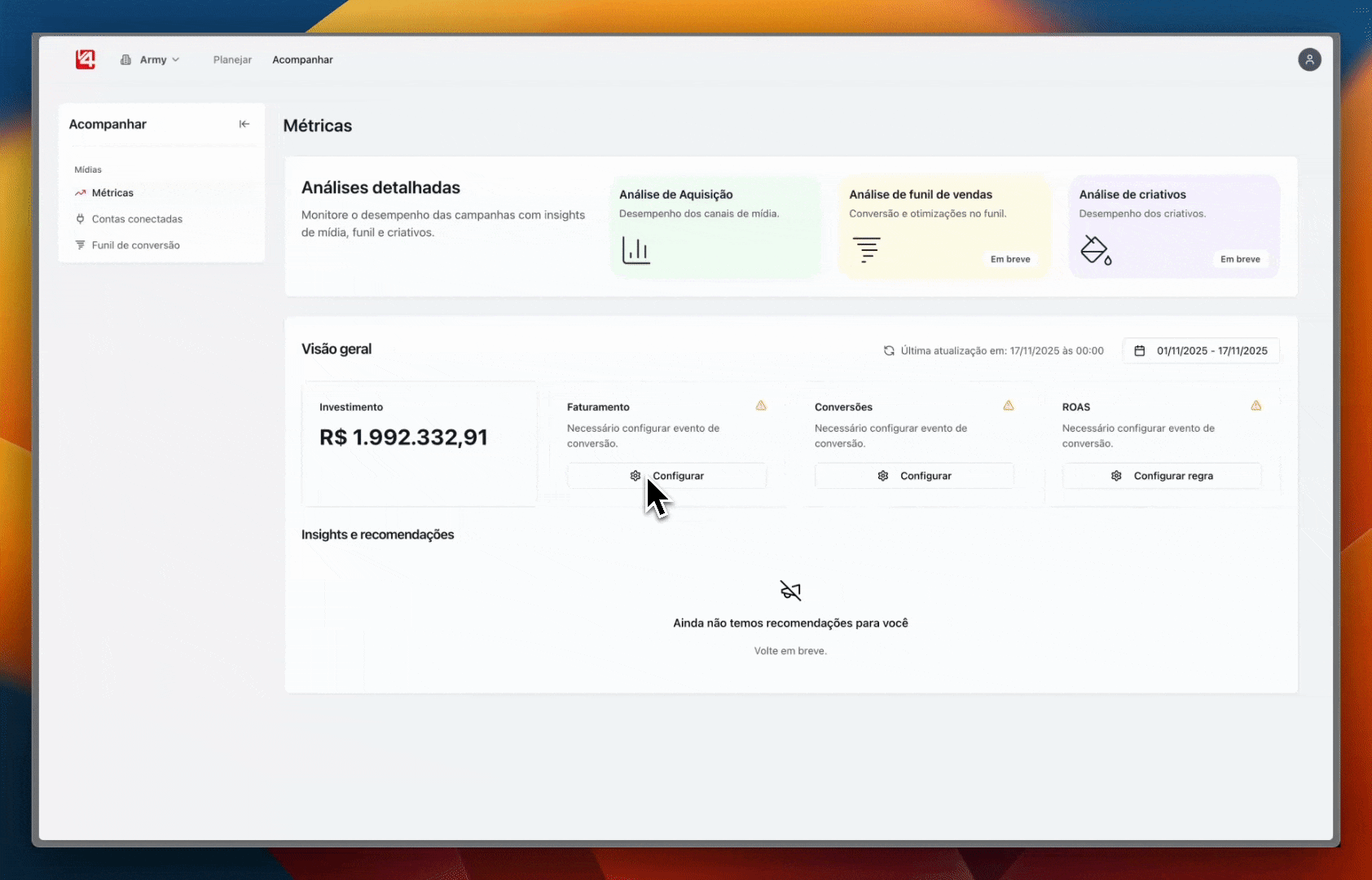Screen dimensions: 1372x880
Task: Click Configurar button under Faturamento
Action: click(x=666, y=476)
